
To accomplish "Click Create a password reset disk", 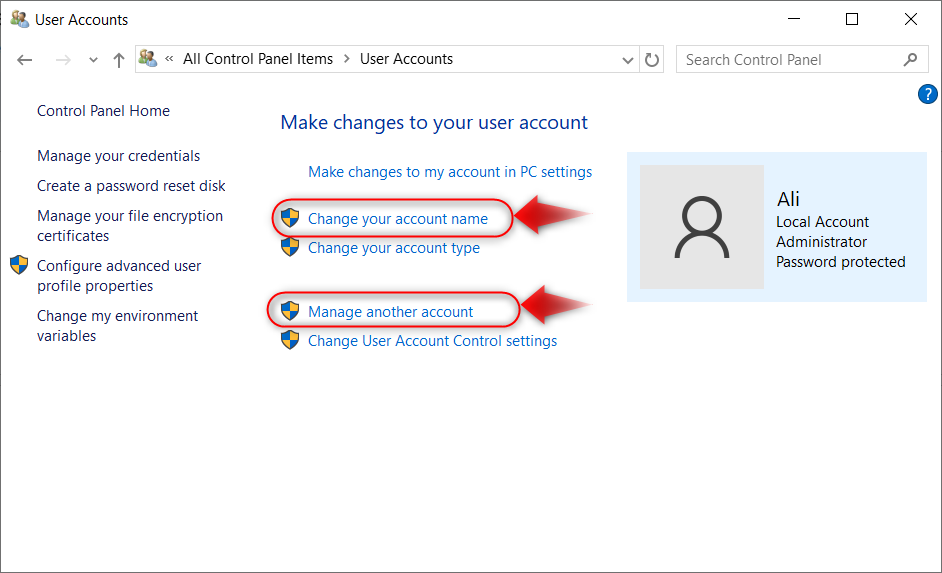I will pos(131,186).
